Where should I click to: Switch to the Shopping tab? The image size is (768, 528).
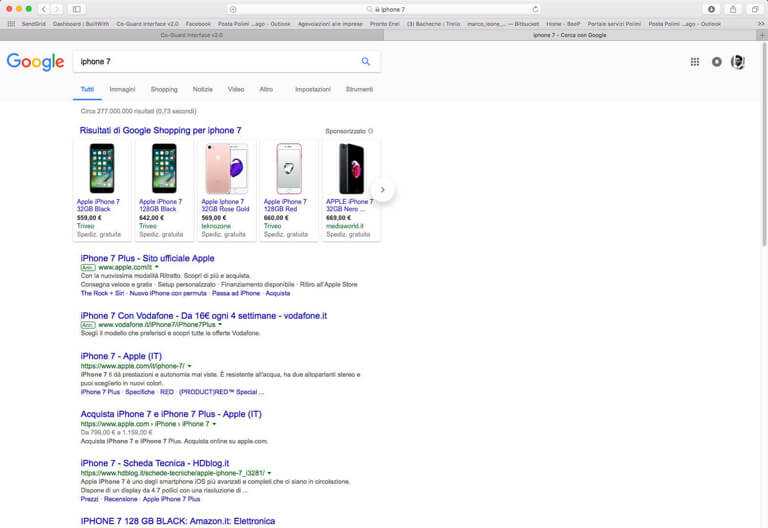164,89
